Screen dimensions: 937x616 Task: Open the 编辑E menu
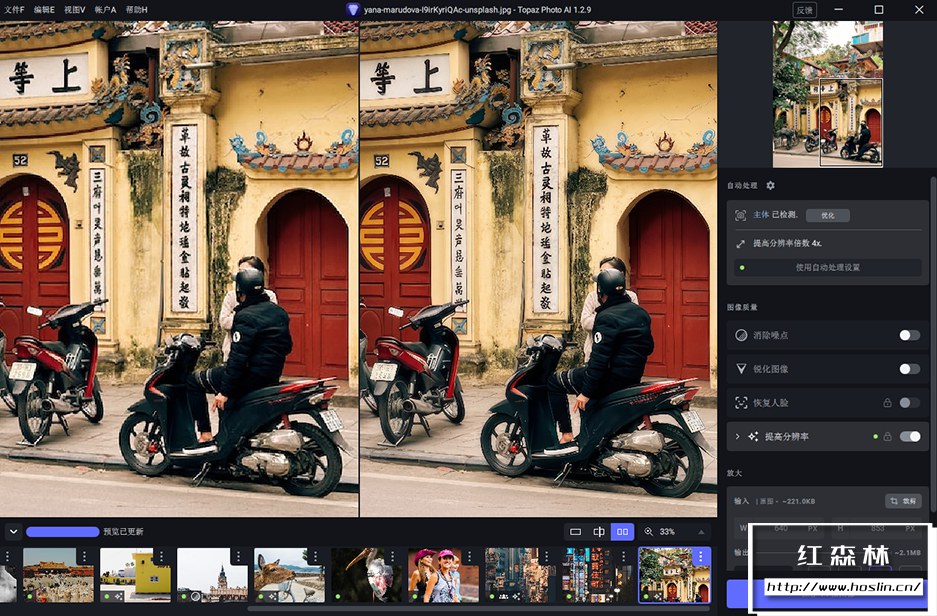click(x=44, y=10)
